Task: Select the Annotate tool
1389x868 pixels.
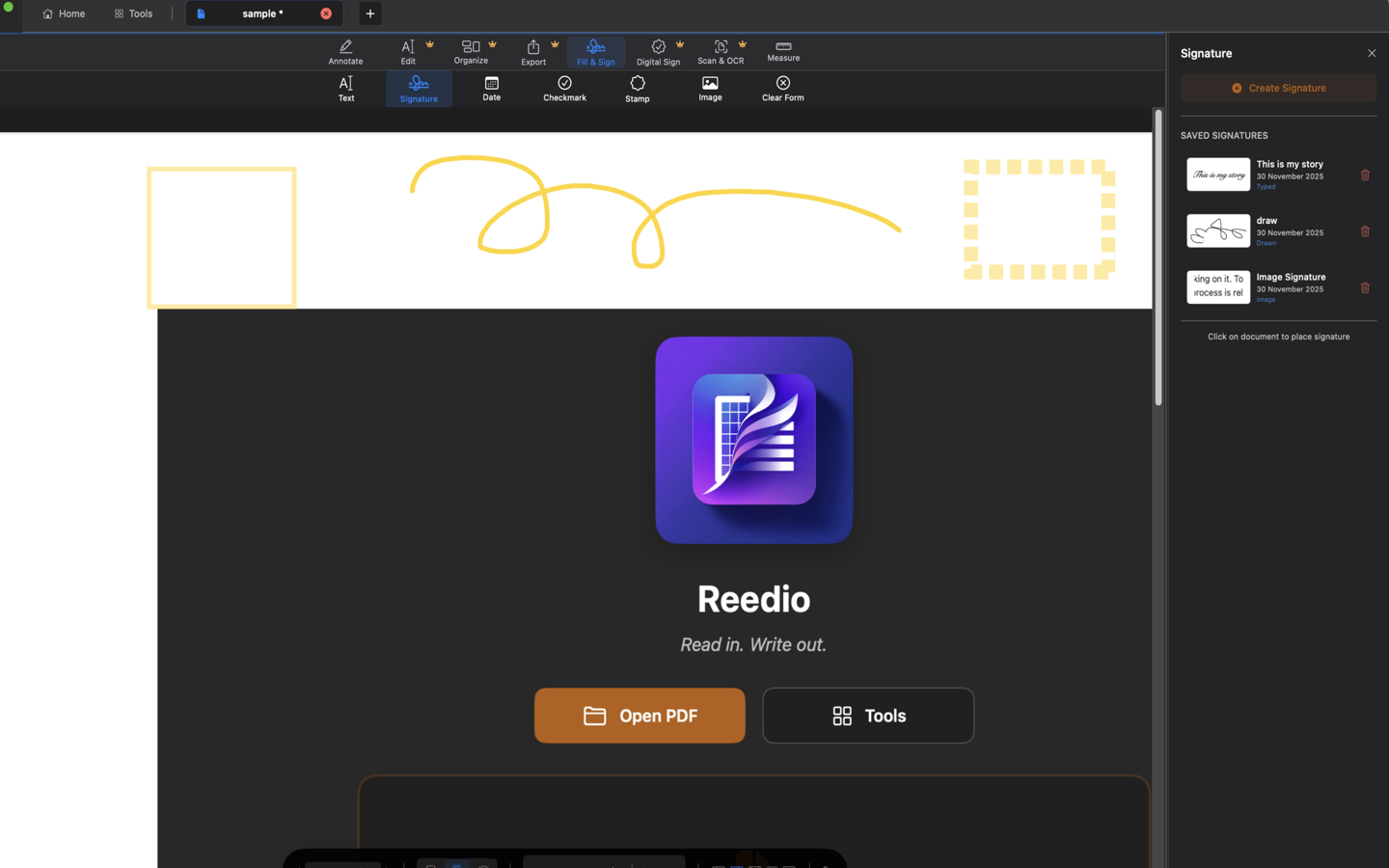Action: [344, 52]
